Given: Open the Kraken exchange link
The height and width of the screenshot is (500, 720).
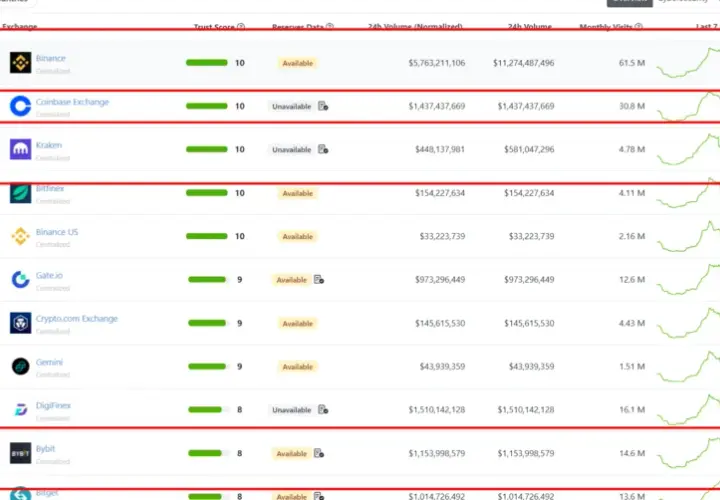Looking at the screenshot, I should coord(49,145).
